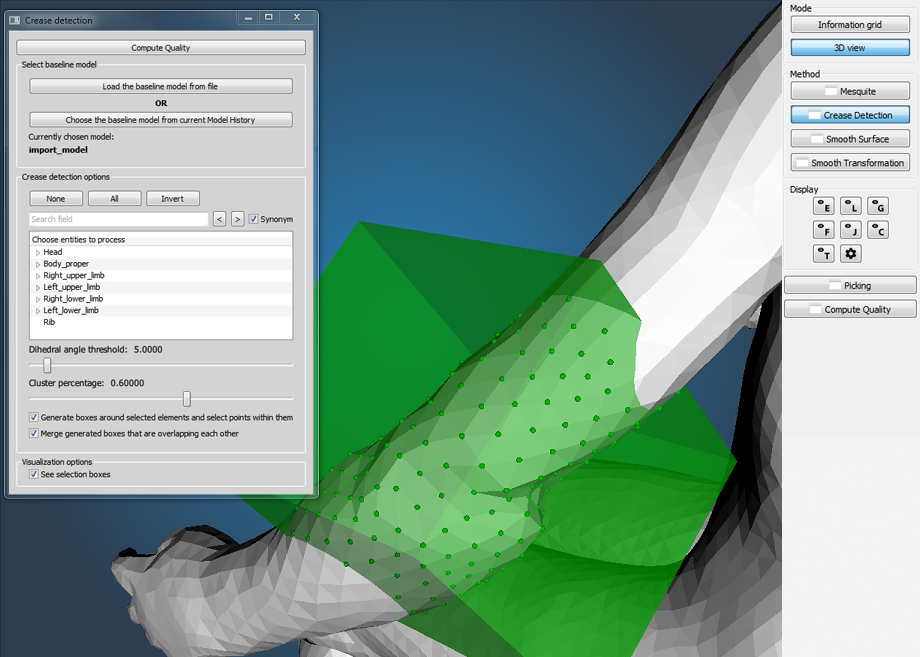Disable See selection boxes option
920x657 pixels.
point(34,474)
